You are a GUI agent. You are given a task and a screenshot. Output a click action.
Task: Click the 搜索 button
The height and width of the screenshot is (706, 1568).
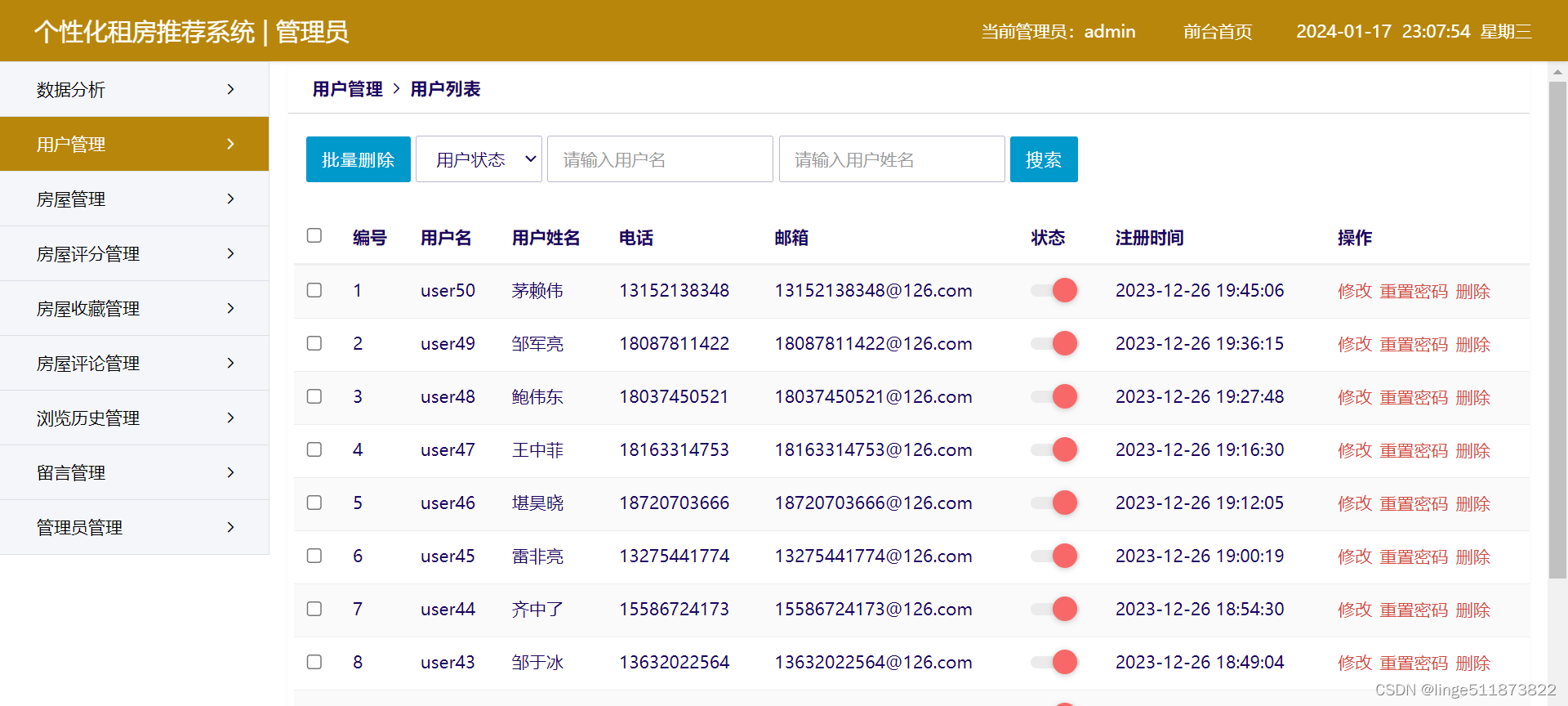click(1044, 159)
